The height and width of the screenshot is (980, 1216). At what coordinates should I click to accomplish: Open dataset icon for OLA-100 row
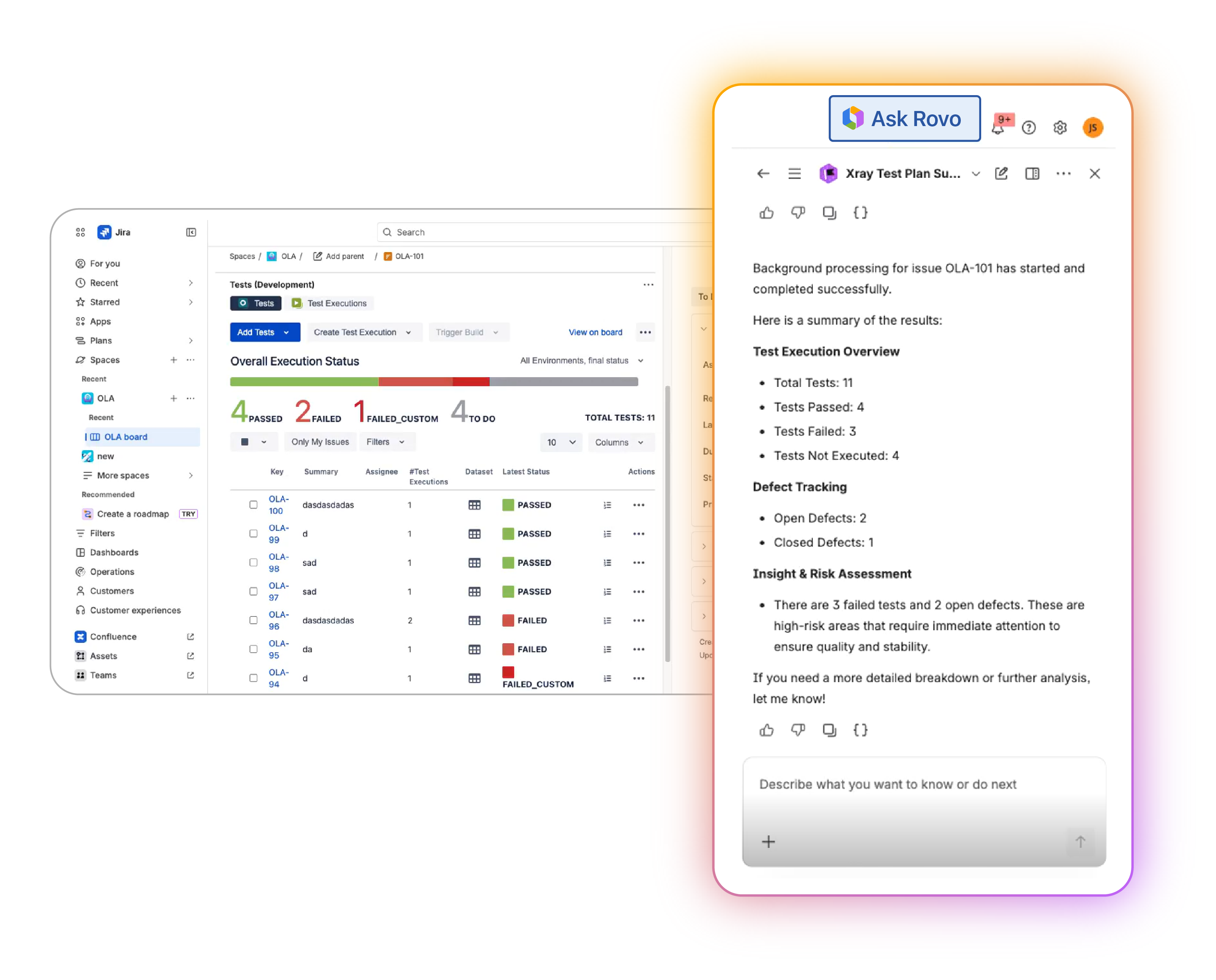pos(474,505)
